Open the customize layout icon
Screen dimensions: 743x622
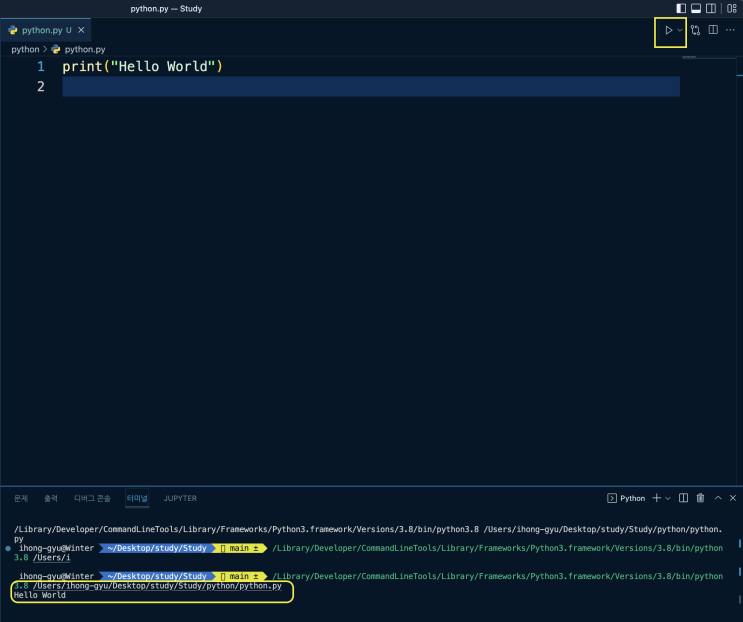tap(732, 8)
